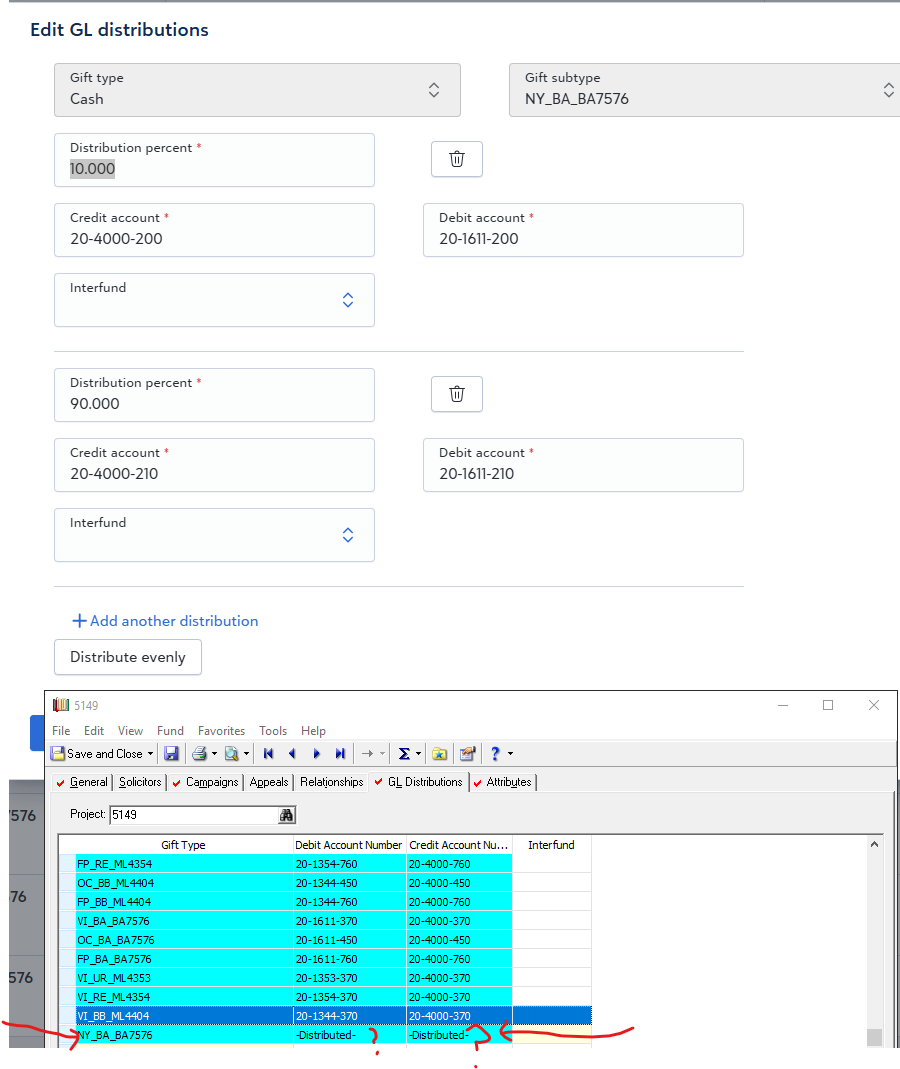Click the Save and Close disk icon
The height and width of the screenshot is (1069, 900).
coord(58,753)
